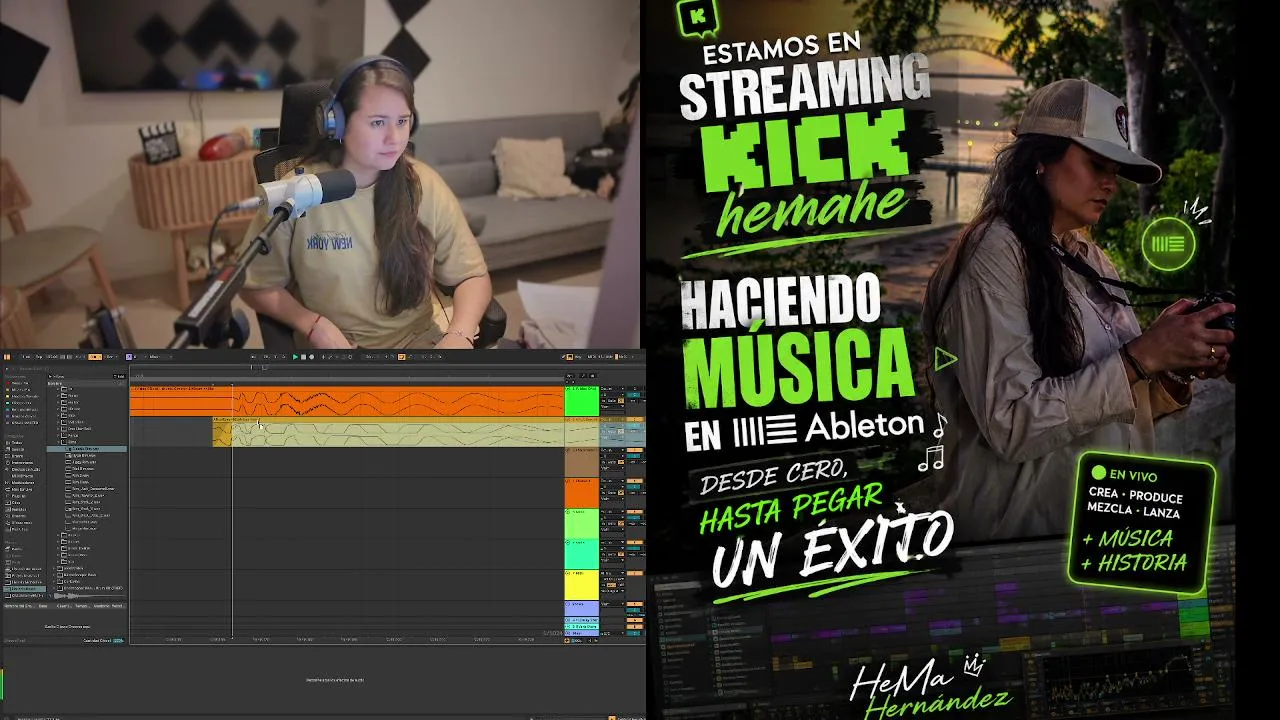Select return track B header
This screenshot has width=1280, height=720.
[x=581, y=626]
